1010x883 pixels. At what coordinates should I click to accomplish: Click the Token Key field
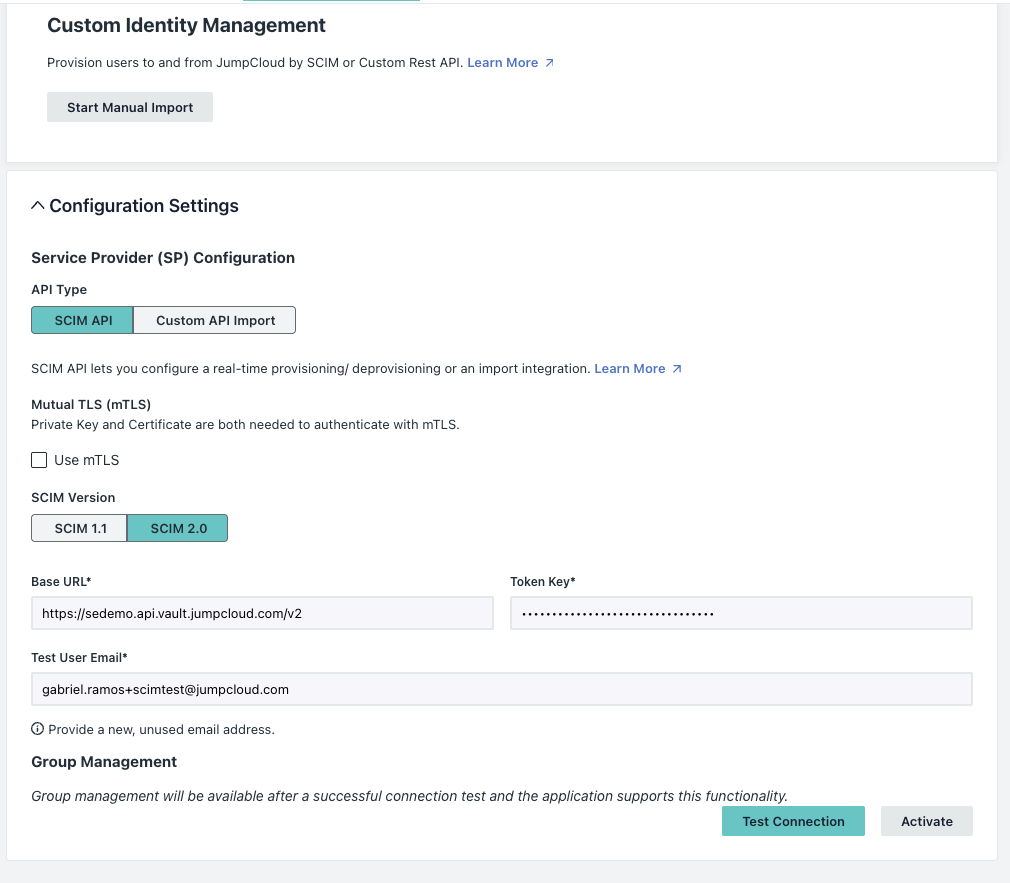pyautogui.click(x=740, y=613)
